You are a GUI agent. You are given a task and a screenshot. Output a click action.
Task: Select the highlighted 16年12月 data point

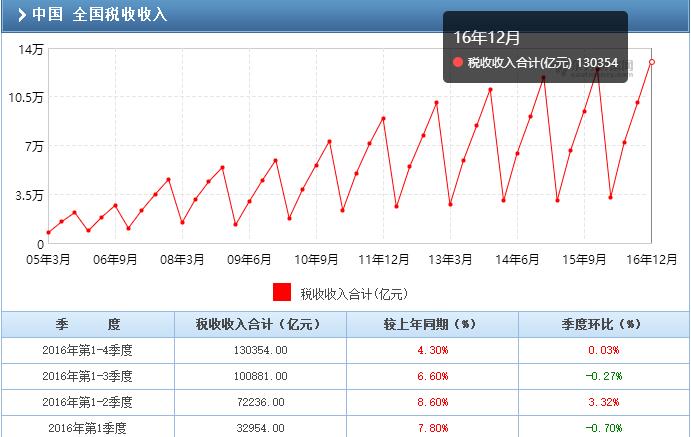(652, 62)
